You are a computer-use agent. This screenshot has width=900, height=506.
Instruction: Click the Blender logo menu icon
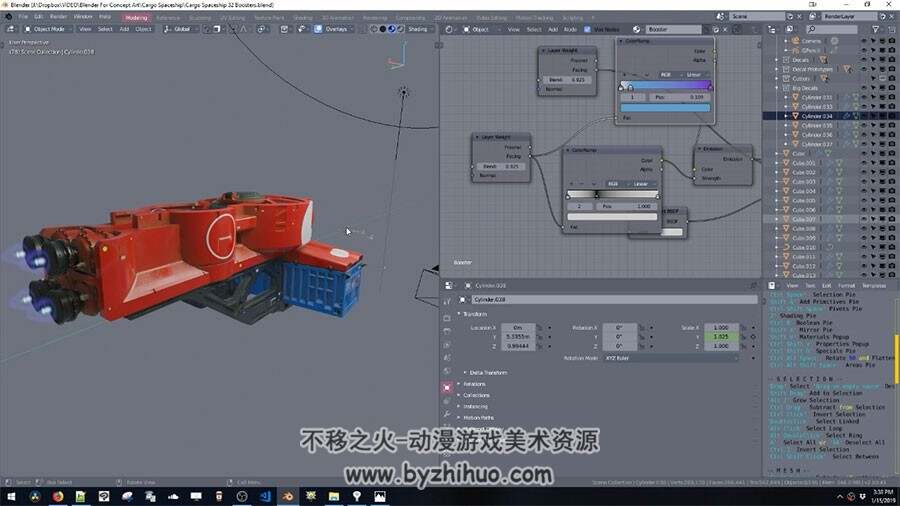8,17
